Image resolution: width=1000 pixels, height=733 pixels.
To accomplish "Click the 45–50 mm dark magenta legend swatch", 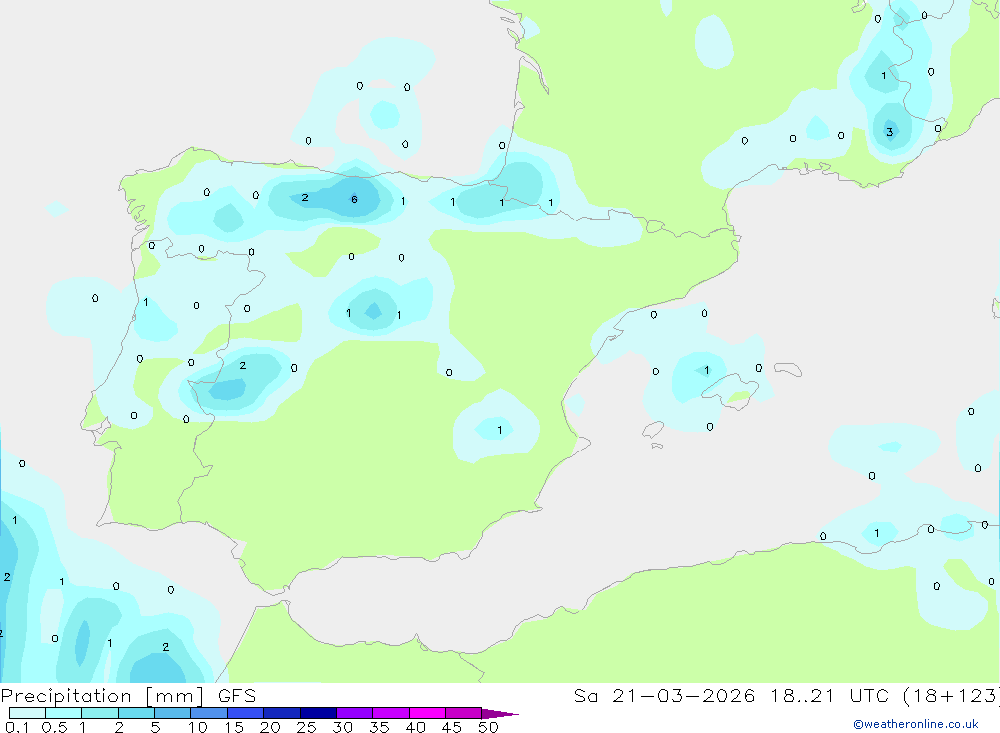I will pyautogui.click(x=464, y=713).
